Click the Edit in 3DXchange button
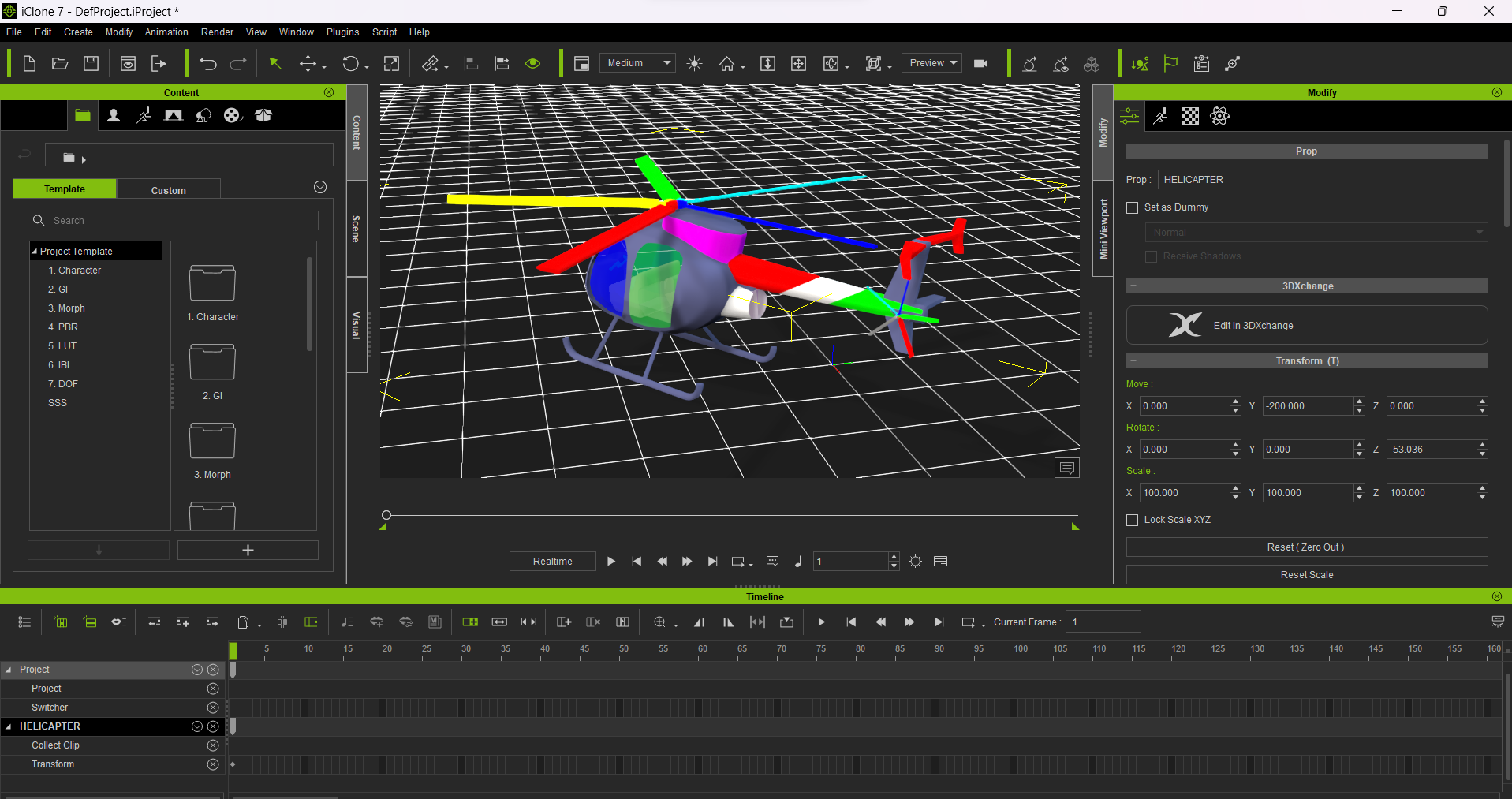The image size is (1512, 799). pos(1306,325)
